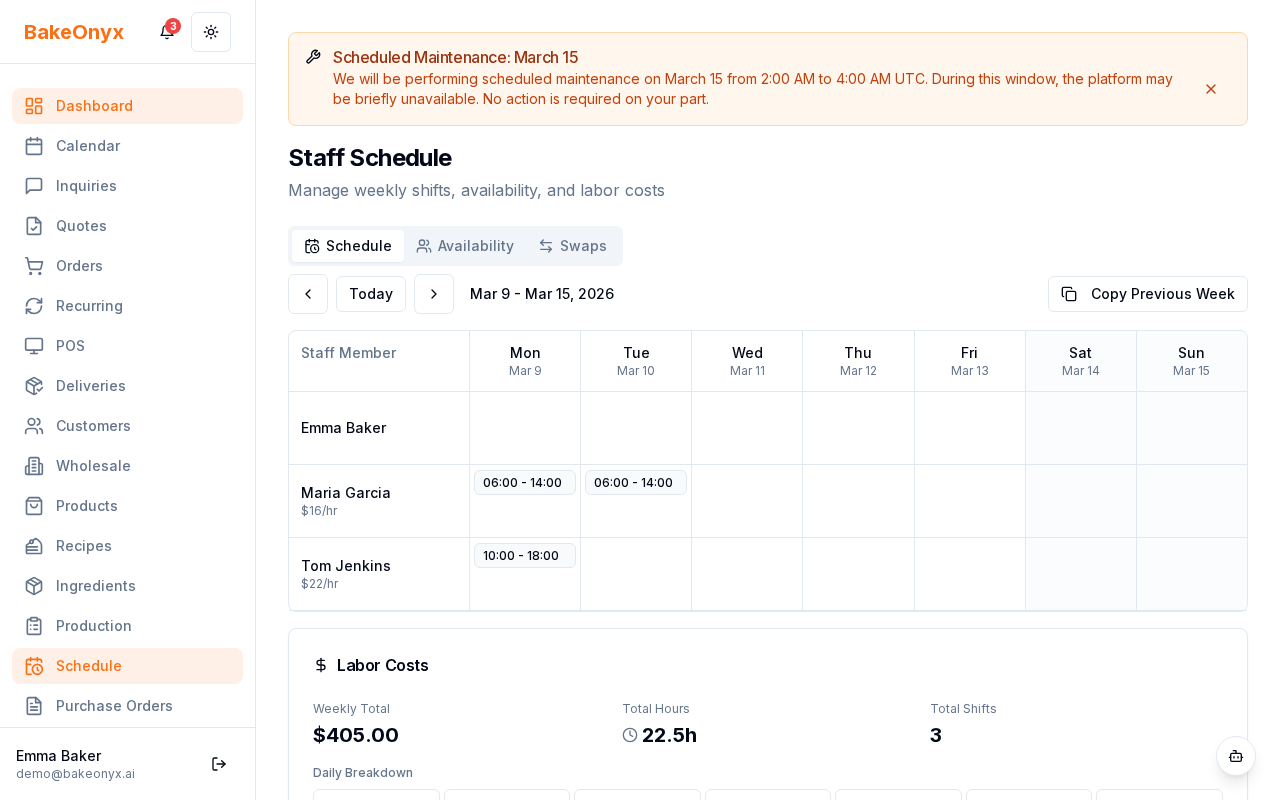Open notifications from the bell icon

166,32
